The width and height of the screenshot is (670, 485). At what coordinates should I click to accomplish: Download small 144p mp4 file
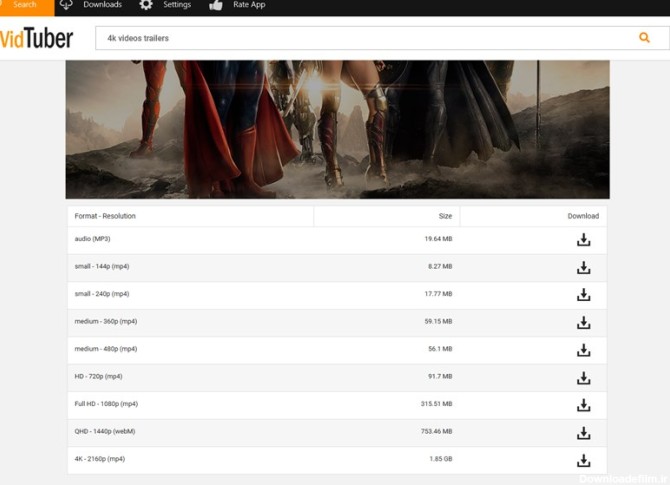coord(583,268)
